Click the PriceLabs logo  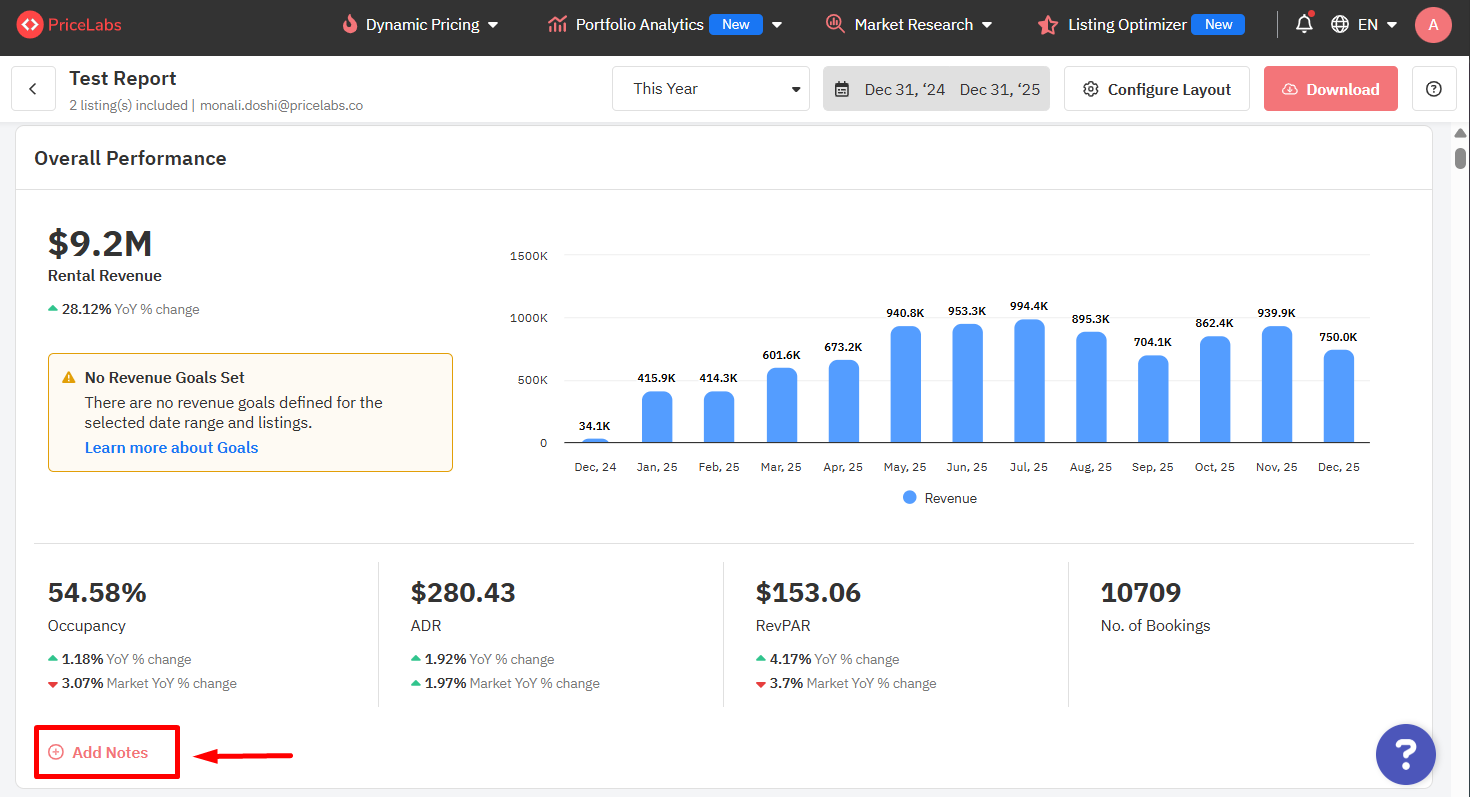[x=69, y=25]
